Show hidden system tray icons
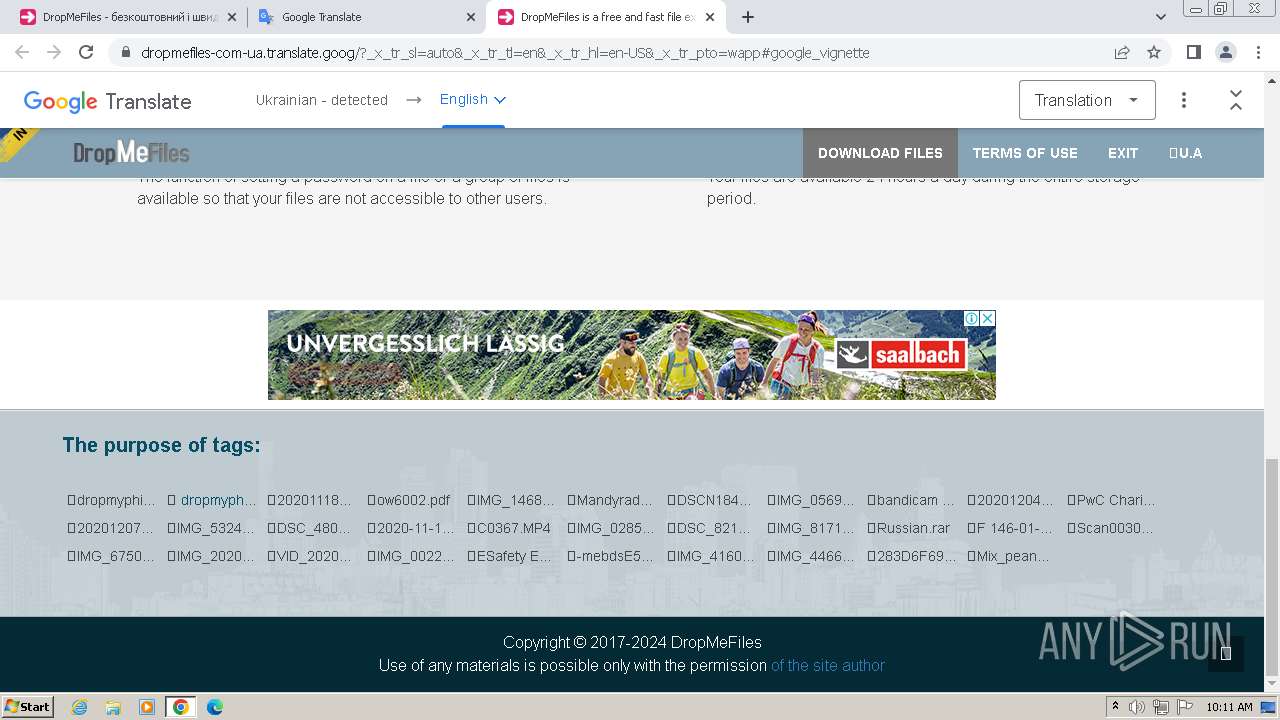Image resolution: width=1280 pixels, height=720 pixels. 1115,707
